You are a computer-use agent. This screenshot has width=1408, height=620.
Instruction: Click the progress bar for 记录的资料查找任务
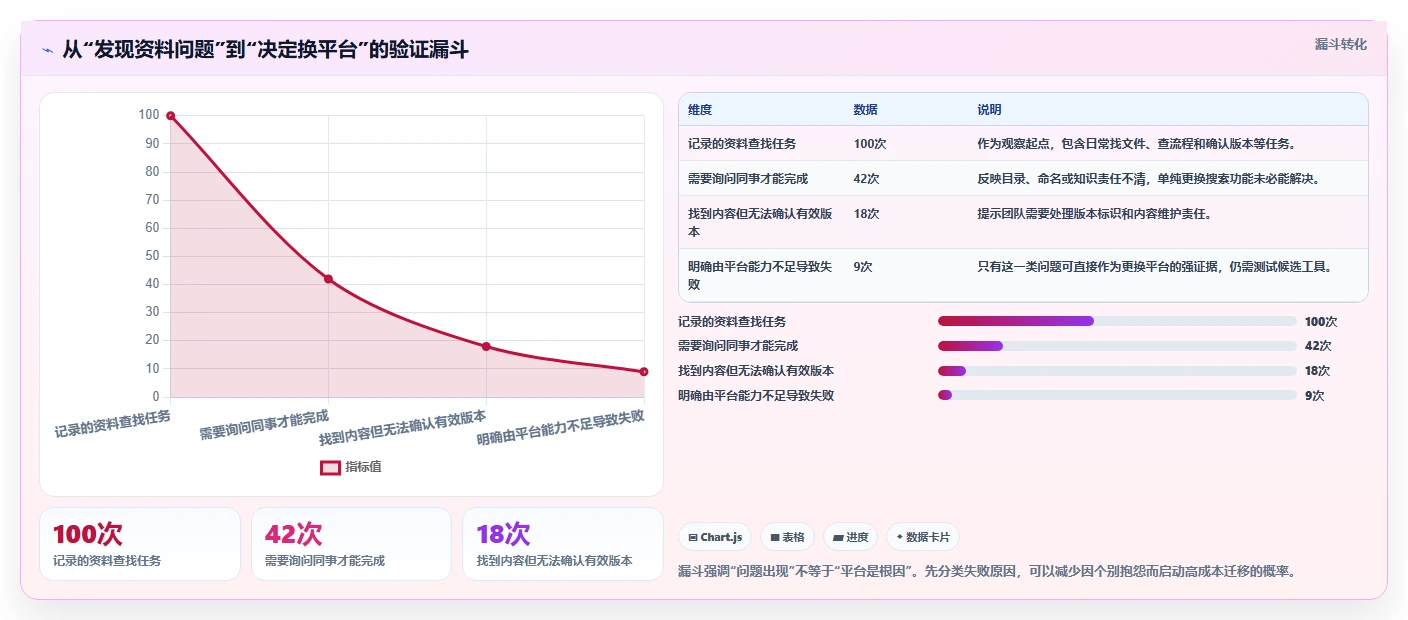pos(1117,321)
